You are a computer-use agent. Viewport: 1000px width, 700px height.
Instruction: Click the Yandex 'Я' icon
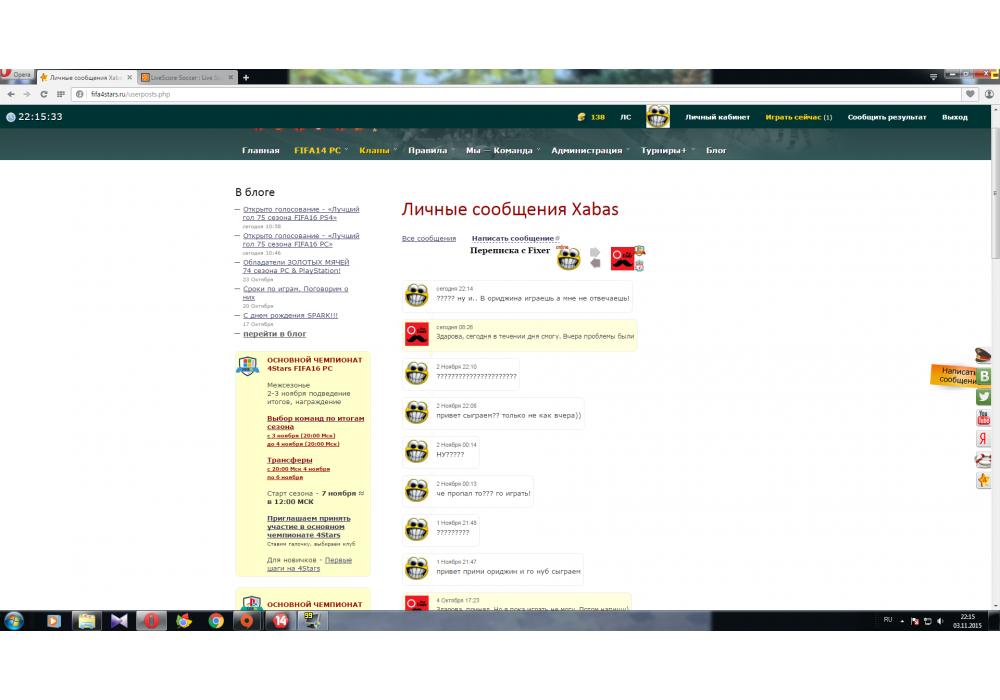[984, 439]
